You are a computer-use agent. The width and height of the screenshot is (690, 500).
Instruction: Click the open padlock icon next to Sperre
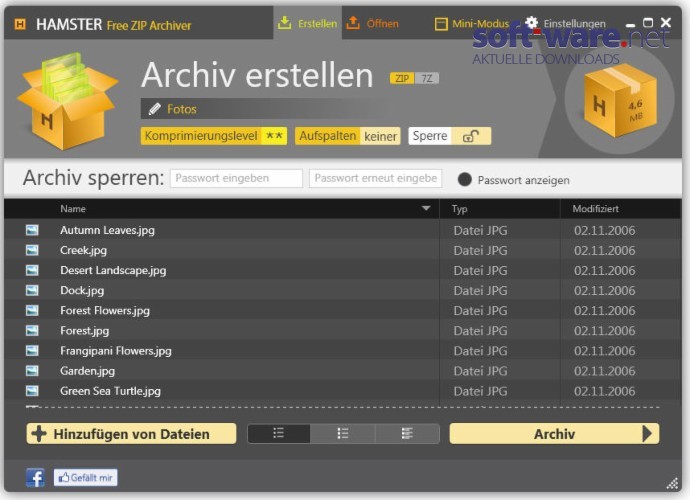pyautogui.click(x=471, y=136)
